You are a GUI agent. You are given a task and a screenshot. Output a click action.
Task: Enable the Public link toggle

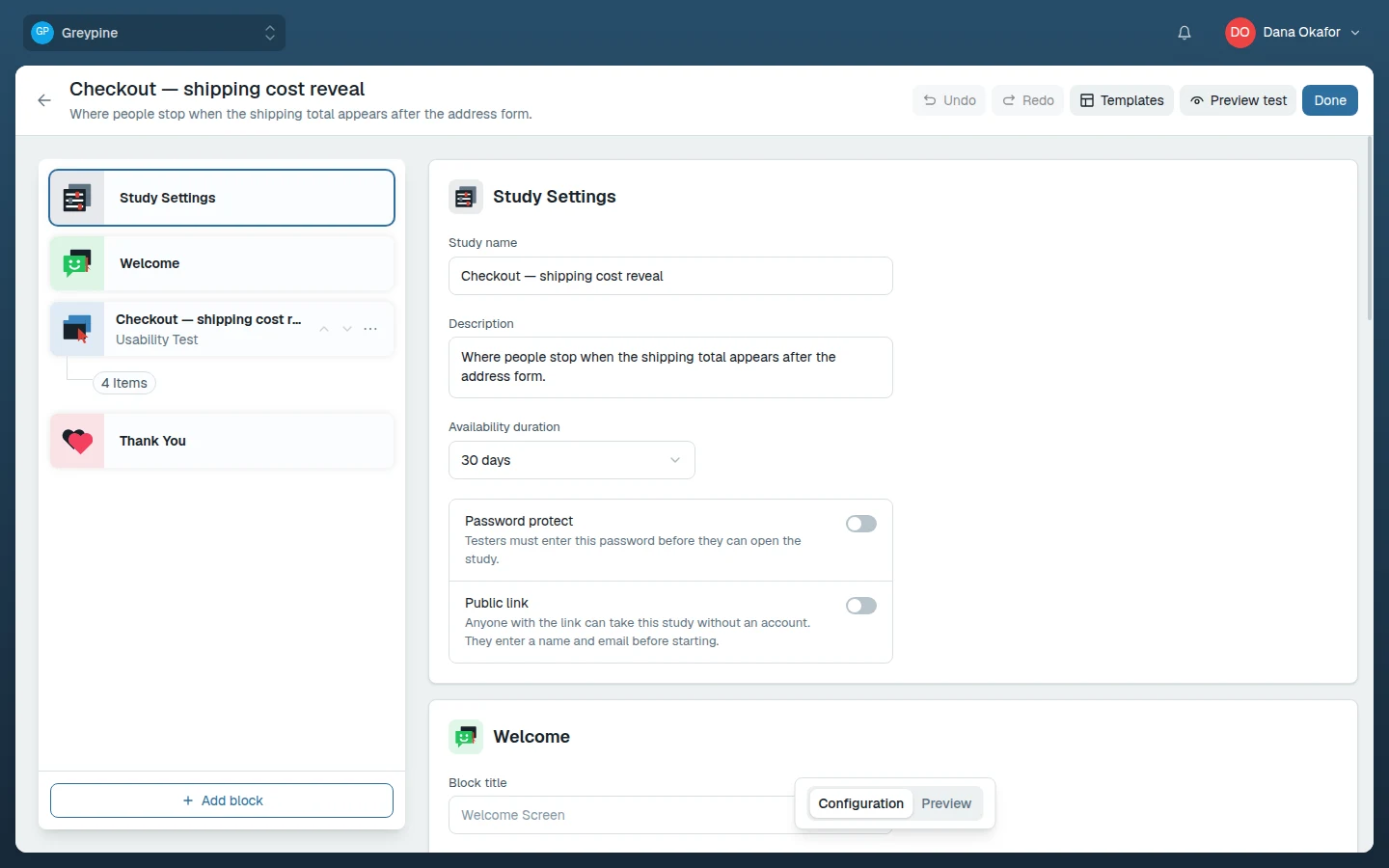tap(861, 606)
